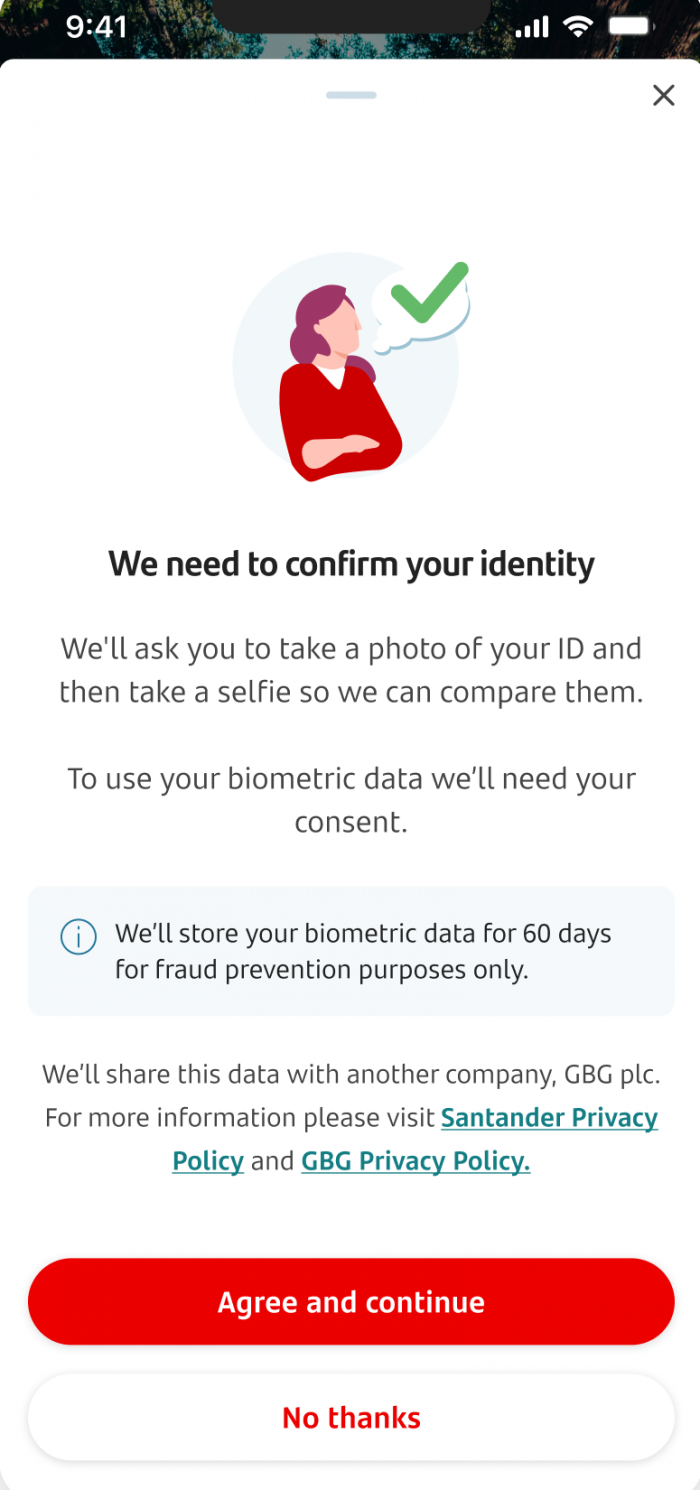Open the GBG Privacy Policy link
This screenshot has height=1490, width=700.
tap(415, 1161)
